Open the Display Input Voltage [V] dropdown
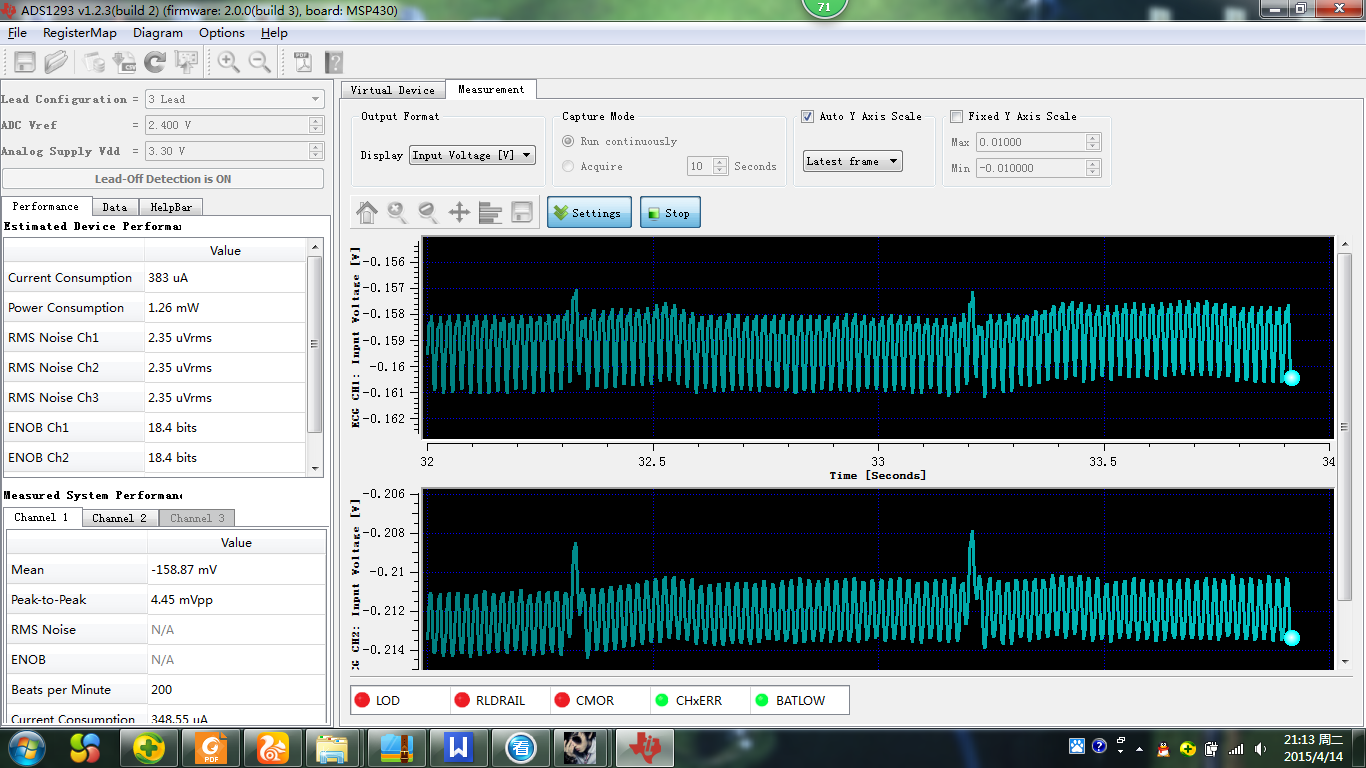Screen dimensions: 1366x768 click(472, 155)
